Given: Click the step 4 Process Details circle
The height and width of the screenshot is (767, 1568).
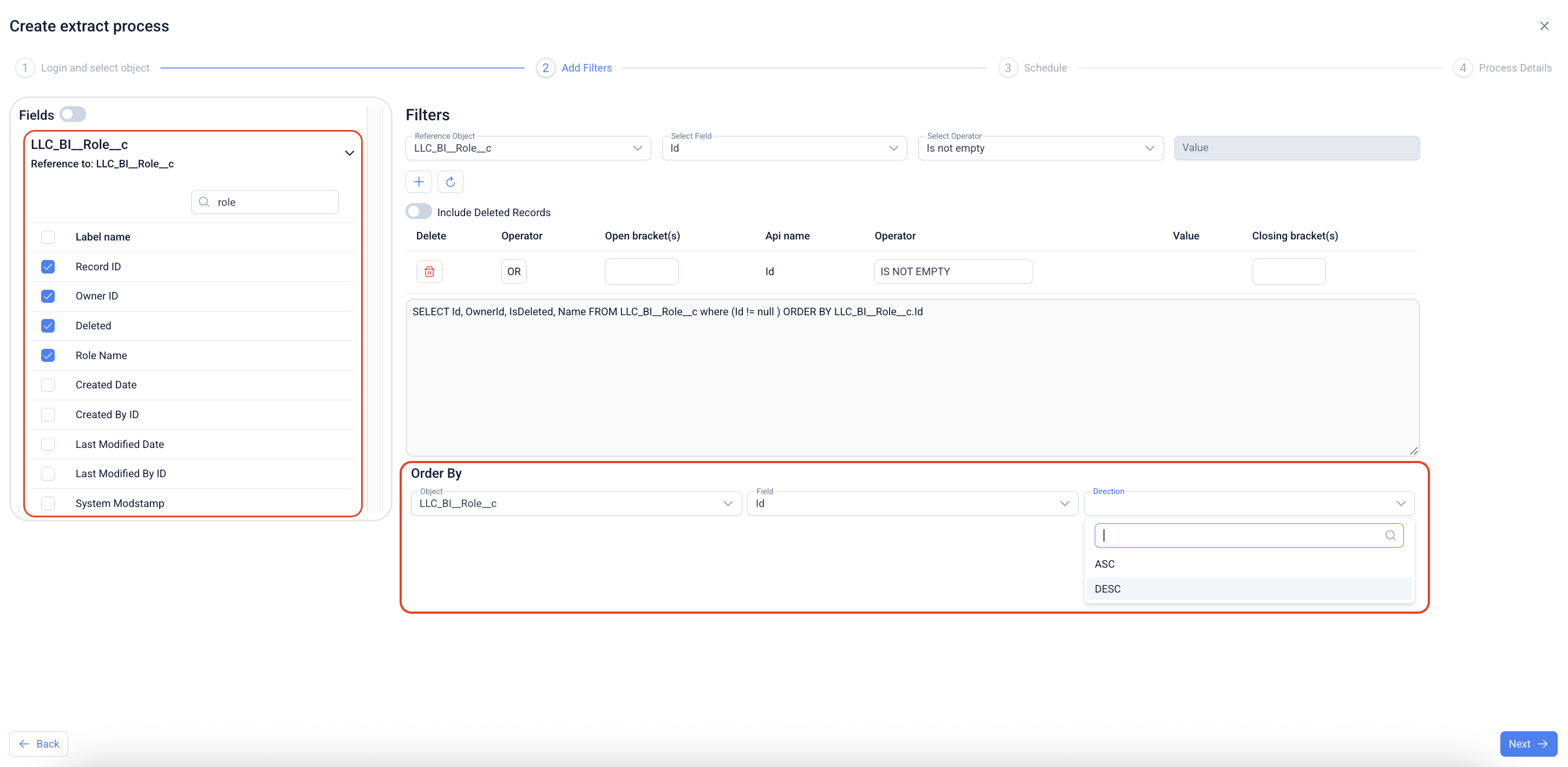Looking at the screenshot, I should pos(1463,68).
